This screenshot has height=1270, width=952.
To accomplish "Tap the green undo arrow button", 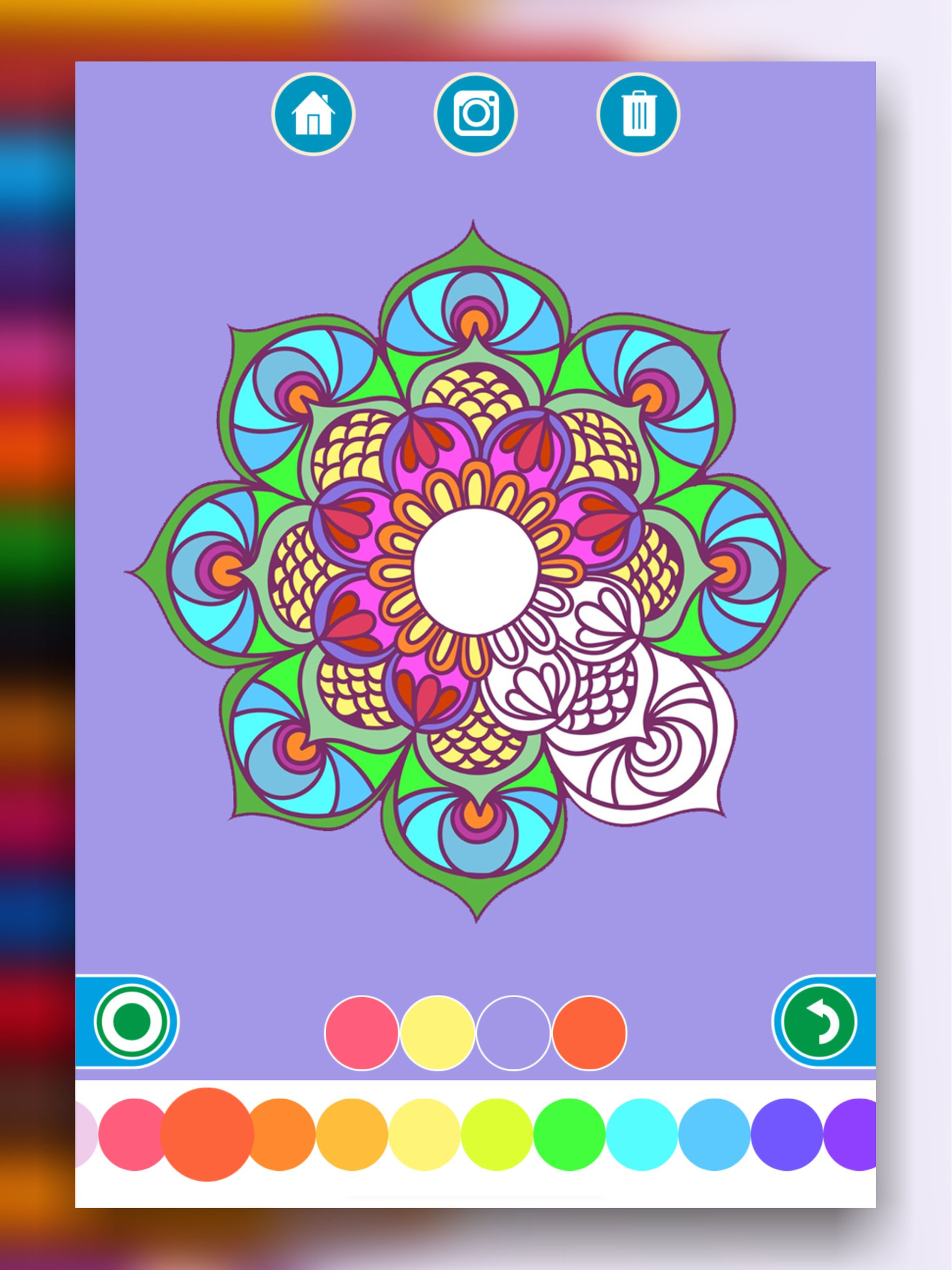I will point(820,1021).
